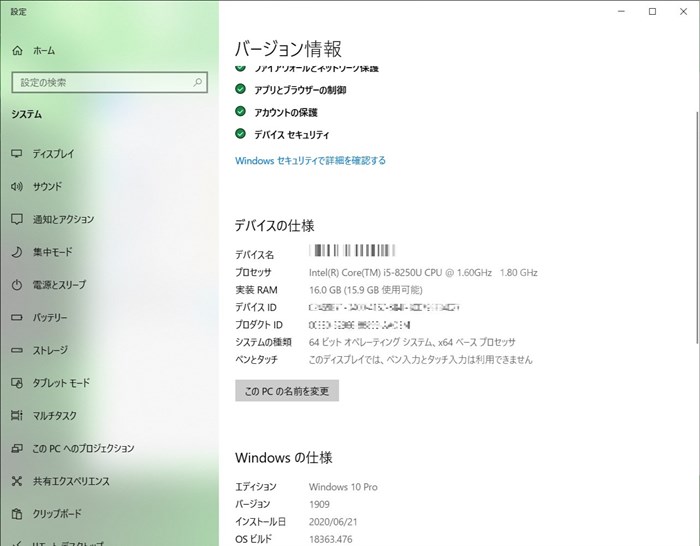
Task: Minimize the Settings window
Action: pos(621,12)
